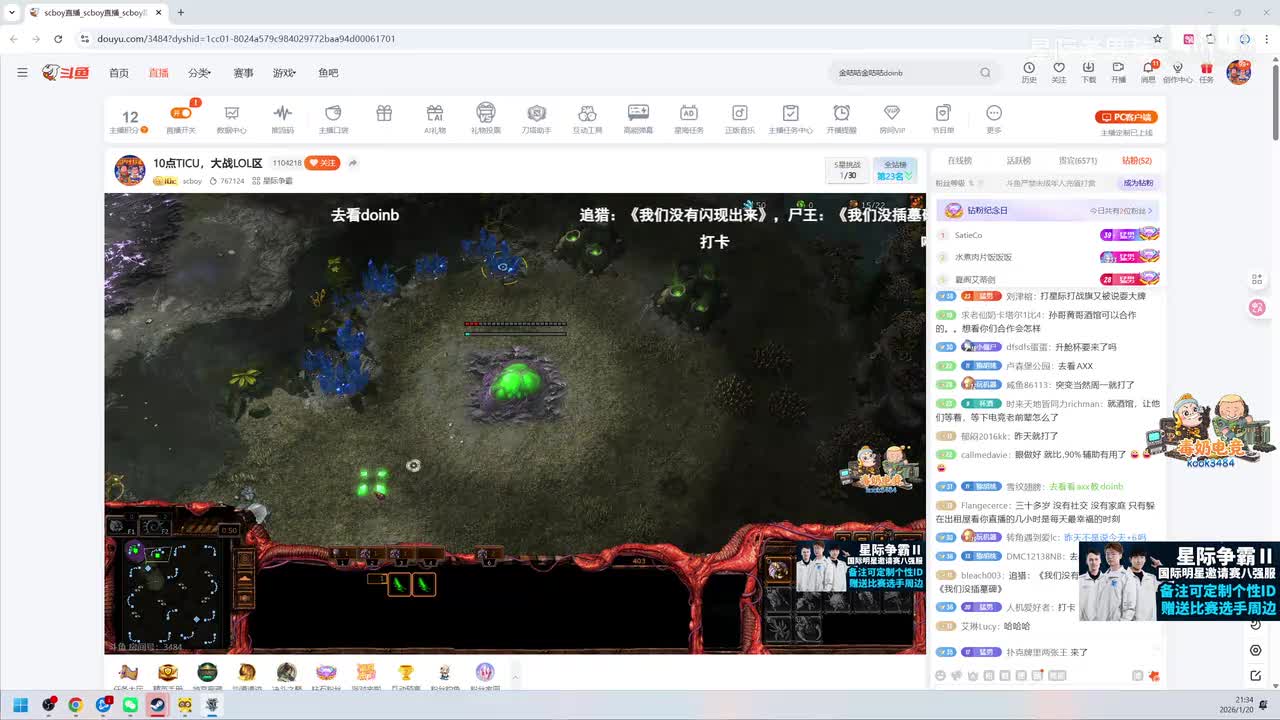Click the 更多 more tools icon

pyautogui.click(x=994, y=119)
